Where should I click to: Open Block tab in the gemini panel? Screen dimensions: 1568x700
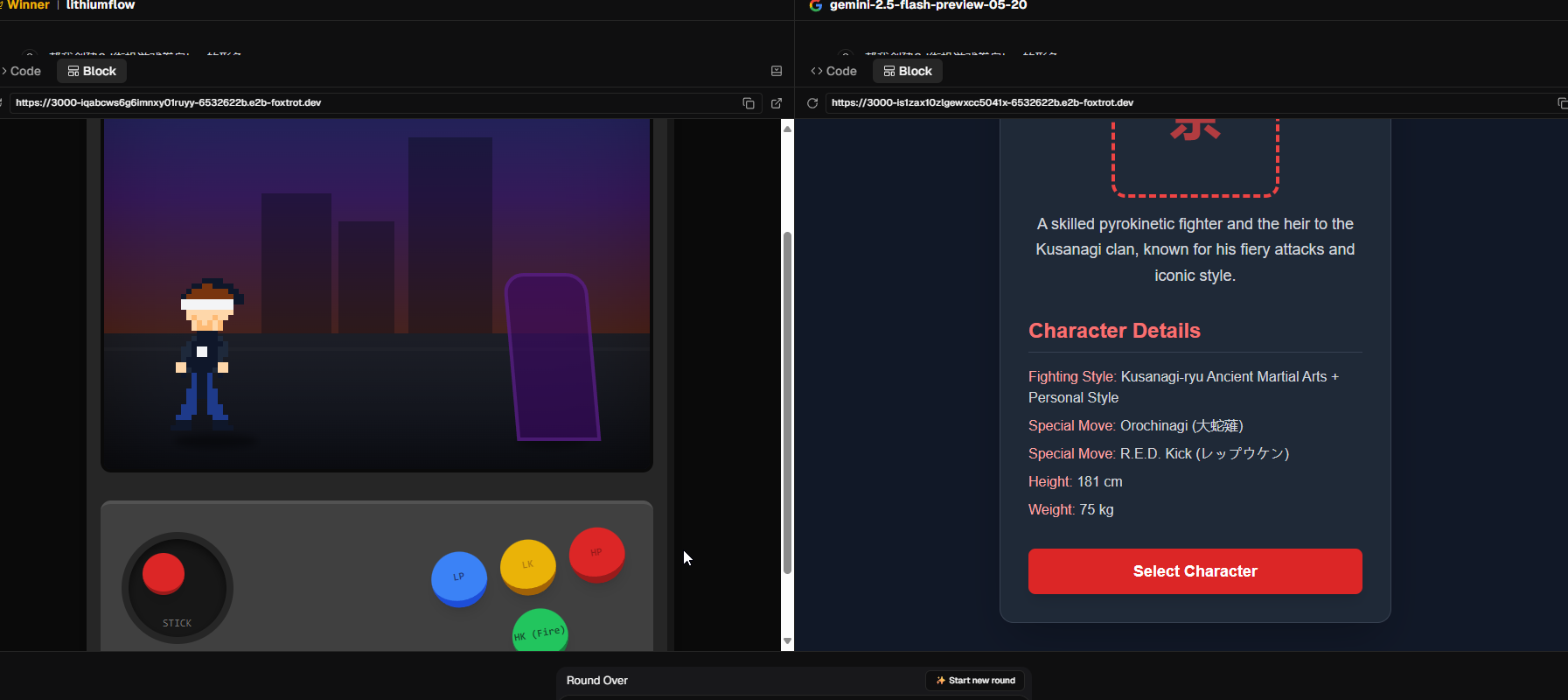coord(908,71)
